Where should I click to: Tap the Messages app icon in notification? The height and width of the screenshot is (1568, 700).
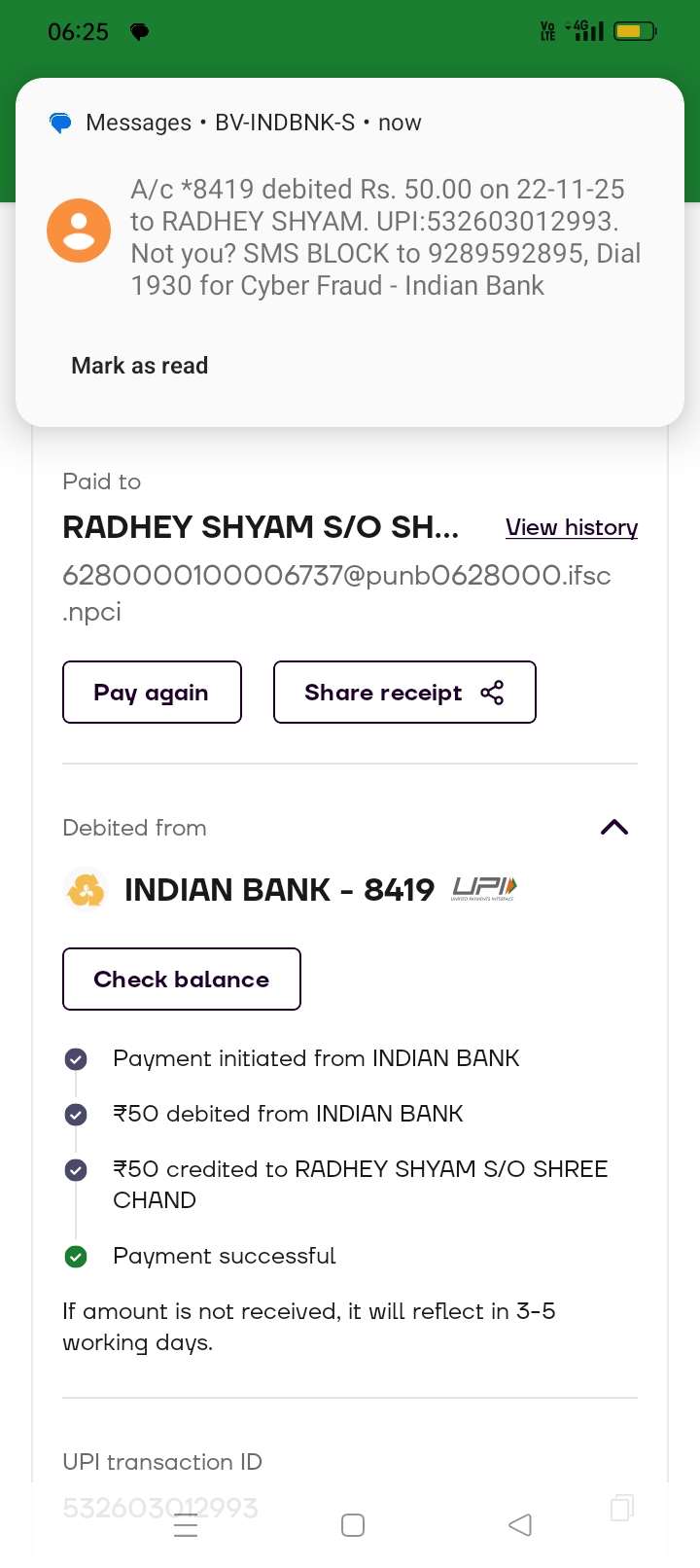60,124
